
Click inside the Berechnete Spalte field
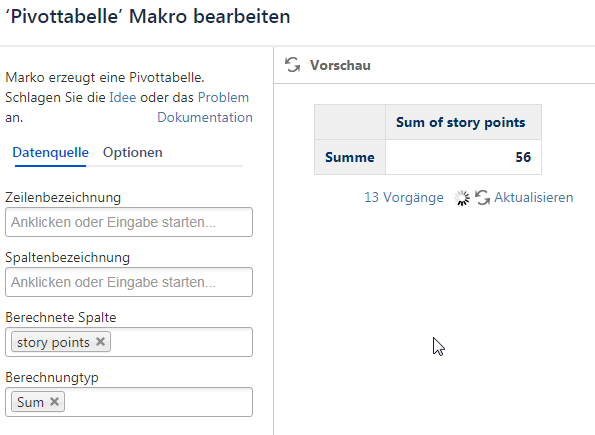point(180,342)
